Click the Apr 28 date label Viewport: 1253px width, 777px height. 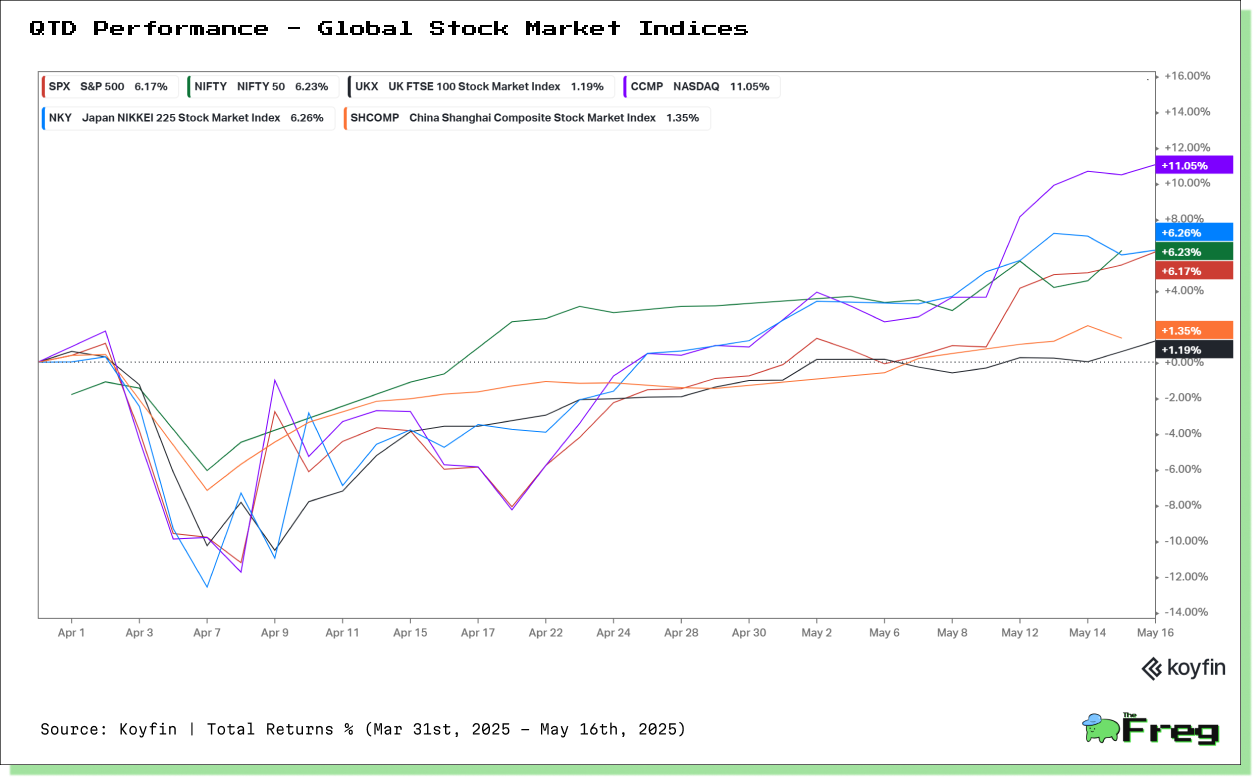click(681, 633)
